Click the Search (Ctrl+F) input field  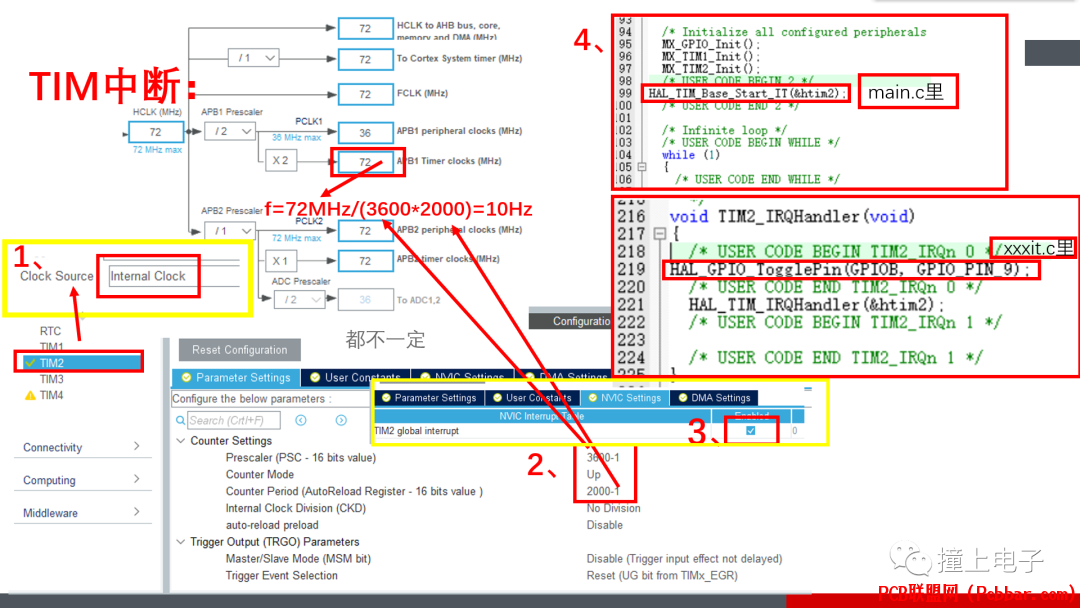point(233,420)
